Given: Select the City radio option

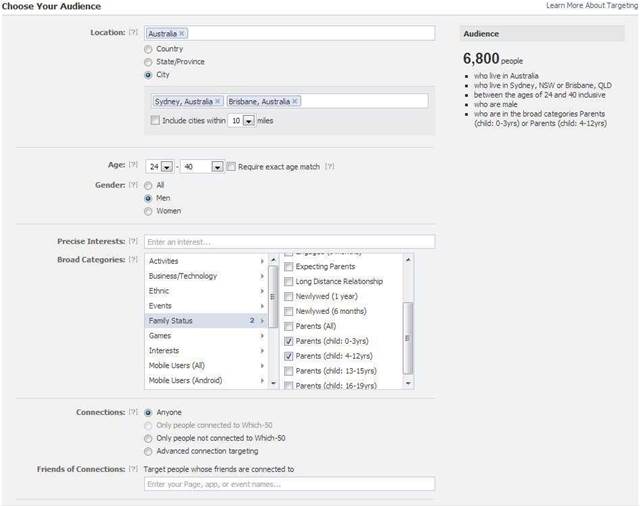Looking at the screenshot, I should pyautogui.click(x=148, y=75).
